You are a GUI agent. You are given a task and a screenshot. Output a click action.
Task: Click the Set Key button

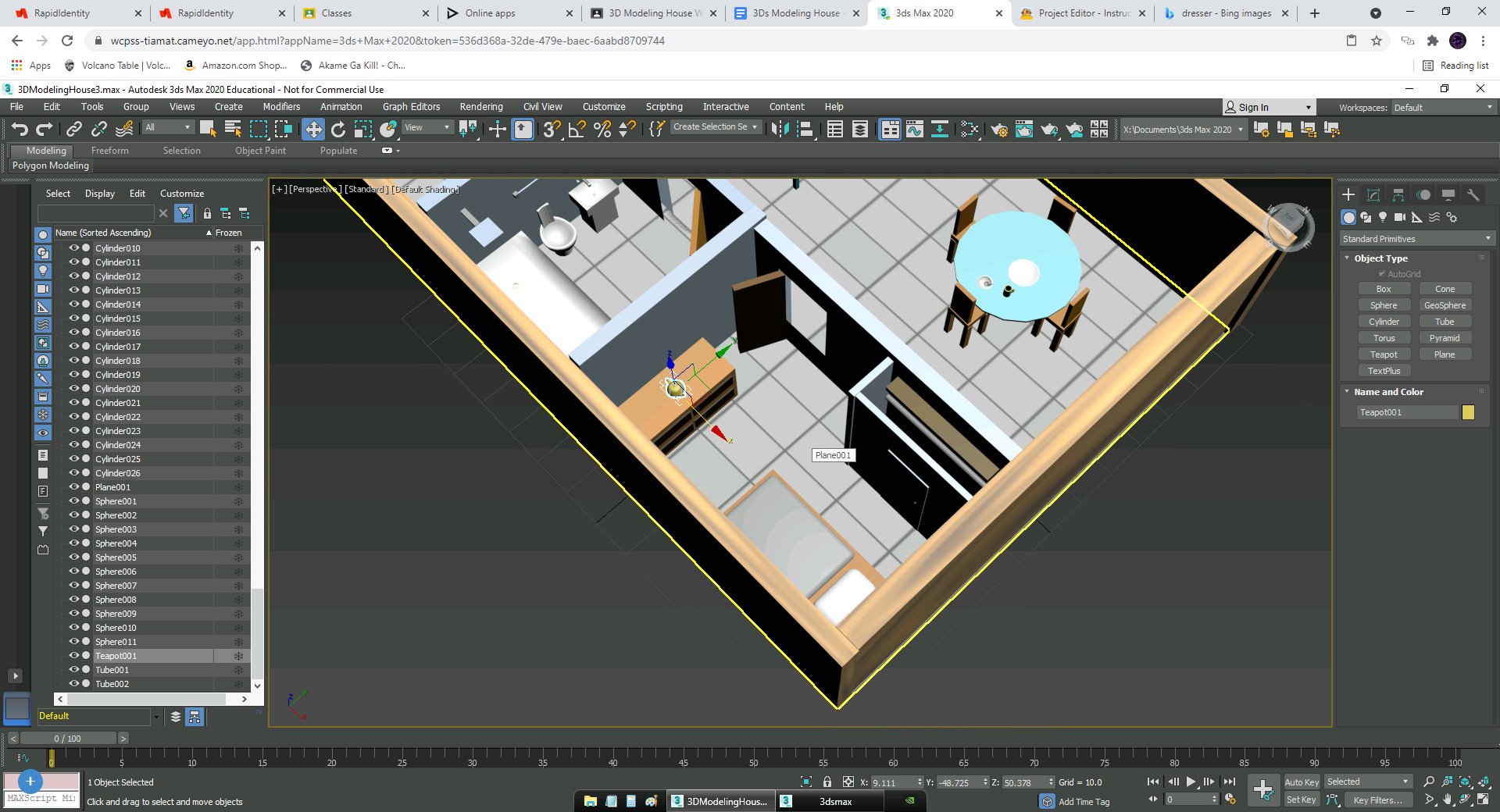1301,799
